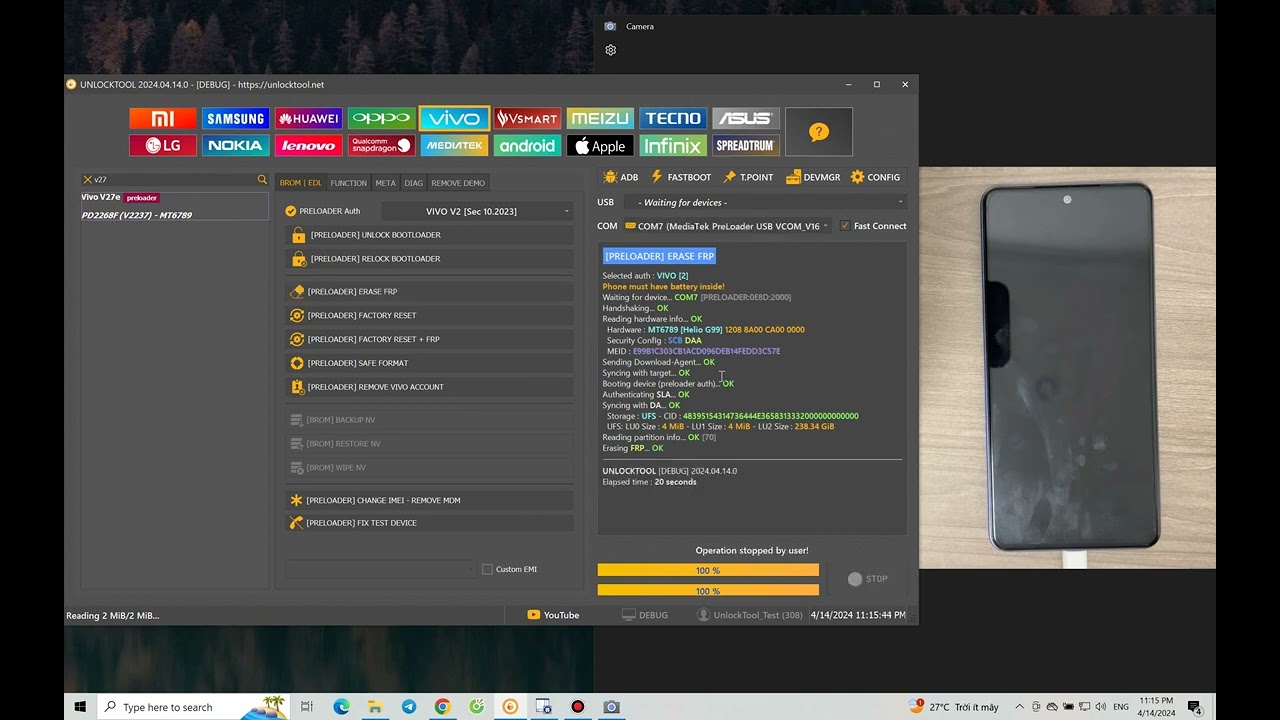Click PRELOADER REMOVE VIVO ACCOUNT
Screen dimensions: 1280x720
pos(430,387)
